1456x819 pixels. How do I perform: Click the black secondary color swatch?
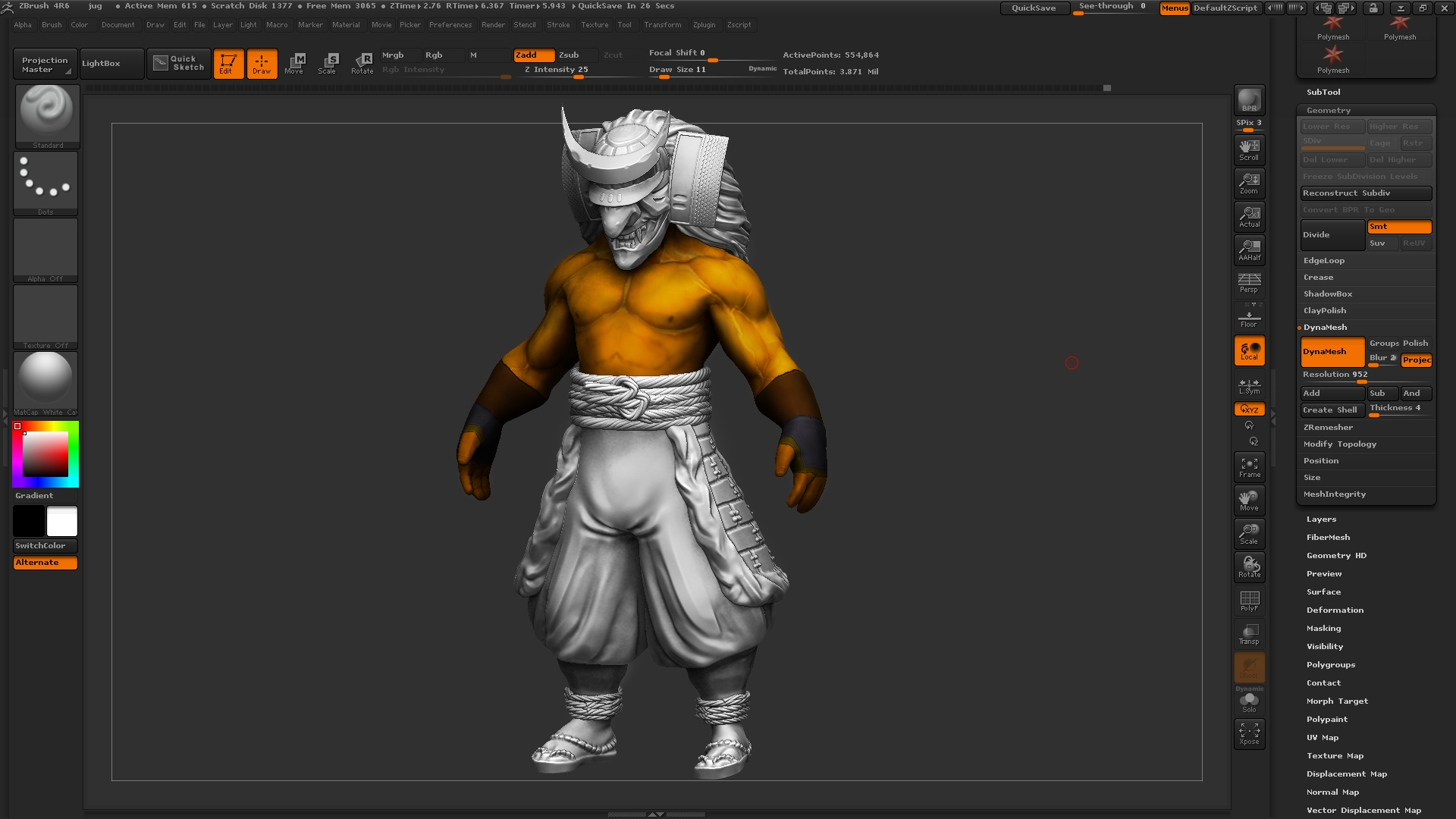(29, 521)
